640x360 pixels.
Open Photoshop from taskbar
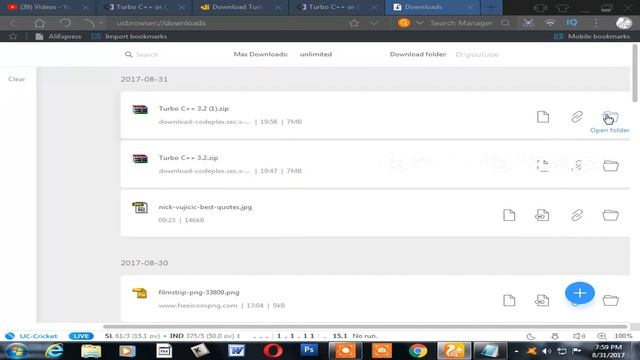(x=309, y=351)
